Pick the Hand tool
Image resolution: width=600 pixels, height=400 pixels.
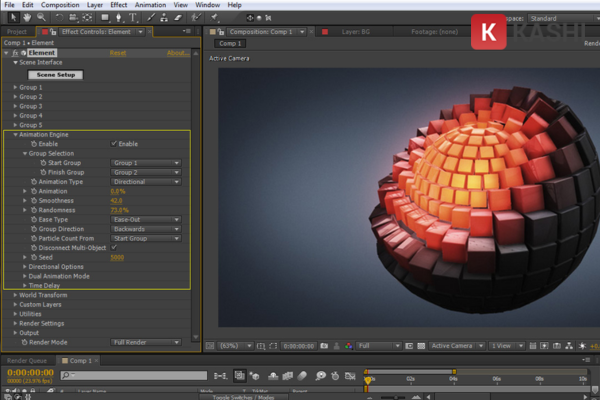pos(27,18)
